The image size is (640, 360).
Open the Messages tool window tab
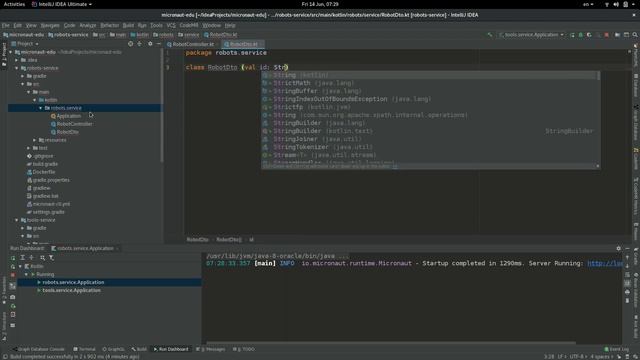211,349
